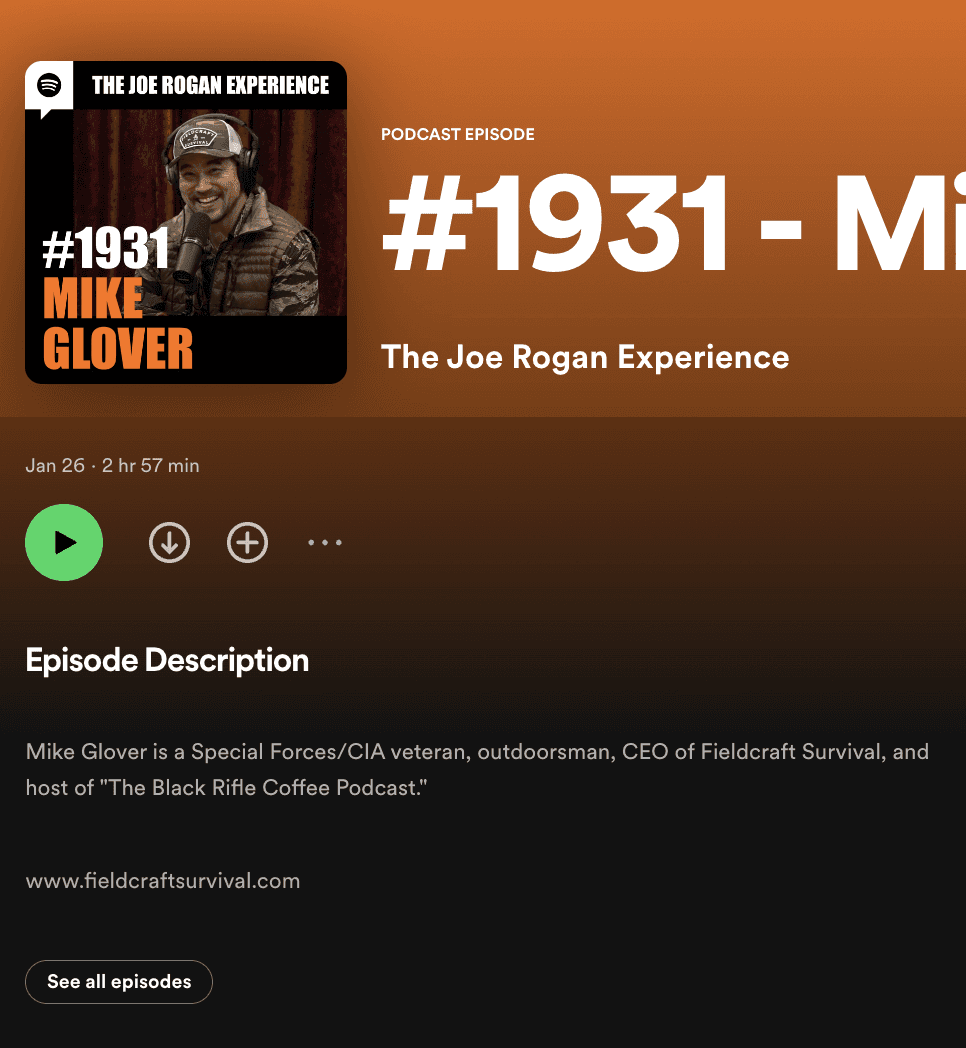Click the Mike Glover description paragraph
This screenshot has height=1048, width=966.
(x=477, y=769)
